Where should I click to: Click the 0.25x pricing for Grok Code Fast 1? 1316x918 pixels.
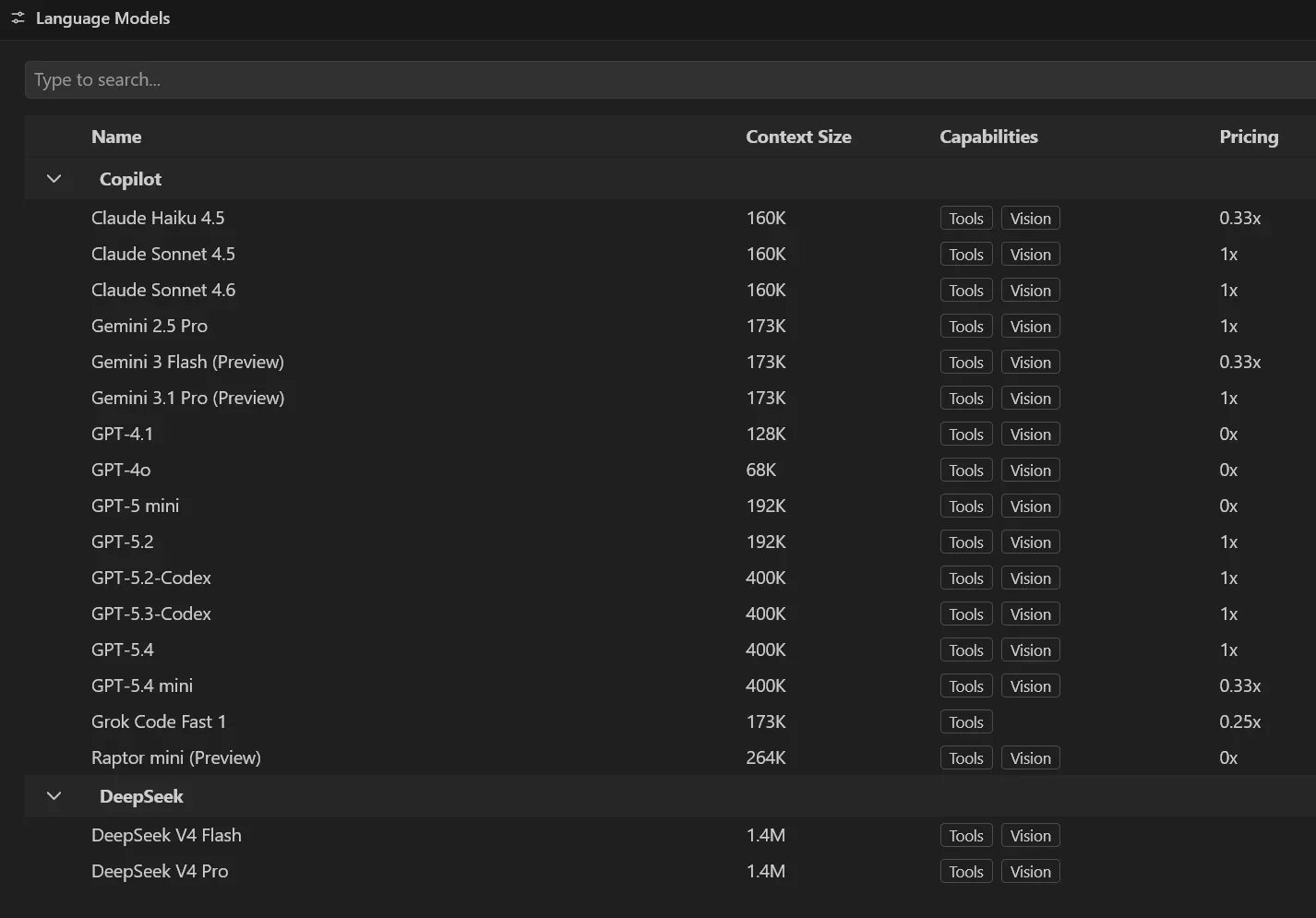click(1239, 721)
